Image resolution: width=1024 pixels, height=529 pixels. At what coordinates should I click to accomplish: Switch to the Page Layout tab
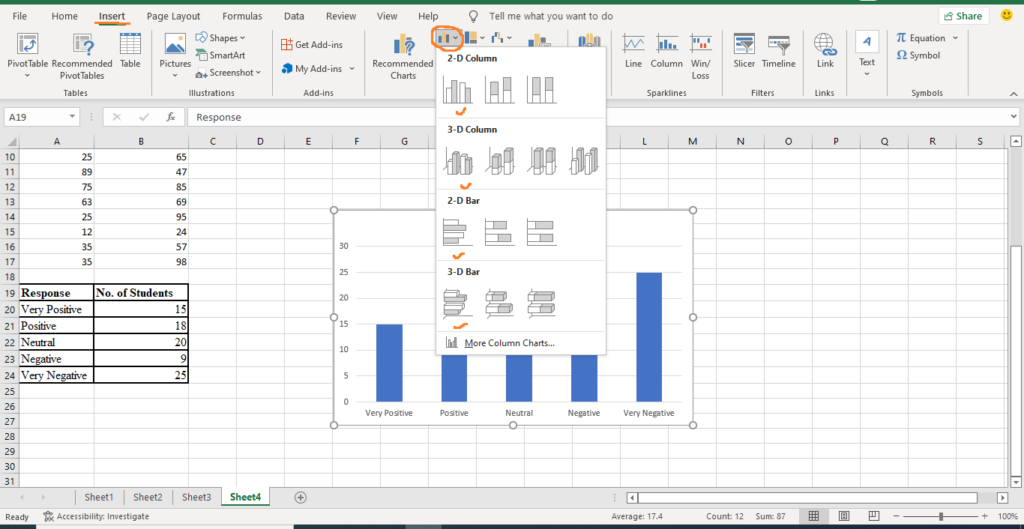click(x=174, y=16)
